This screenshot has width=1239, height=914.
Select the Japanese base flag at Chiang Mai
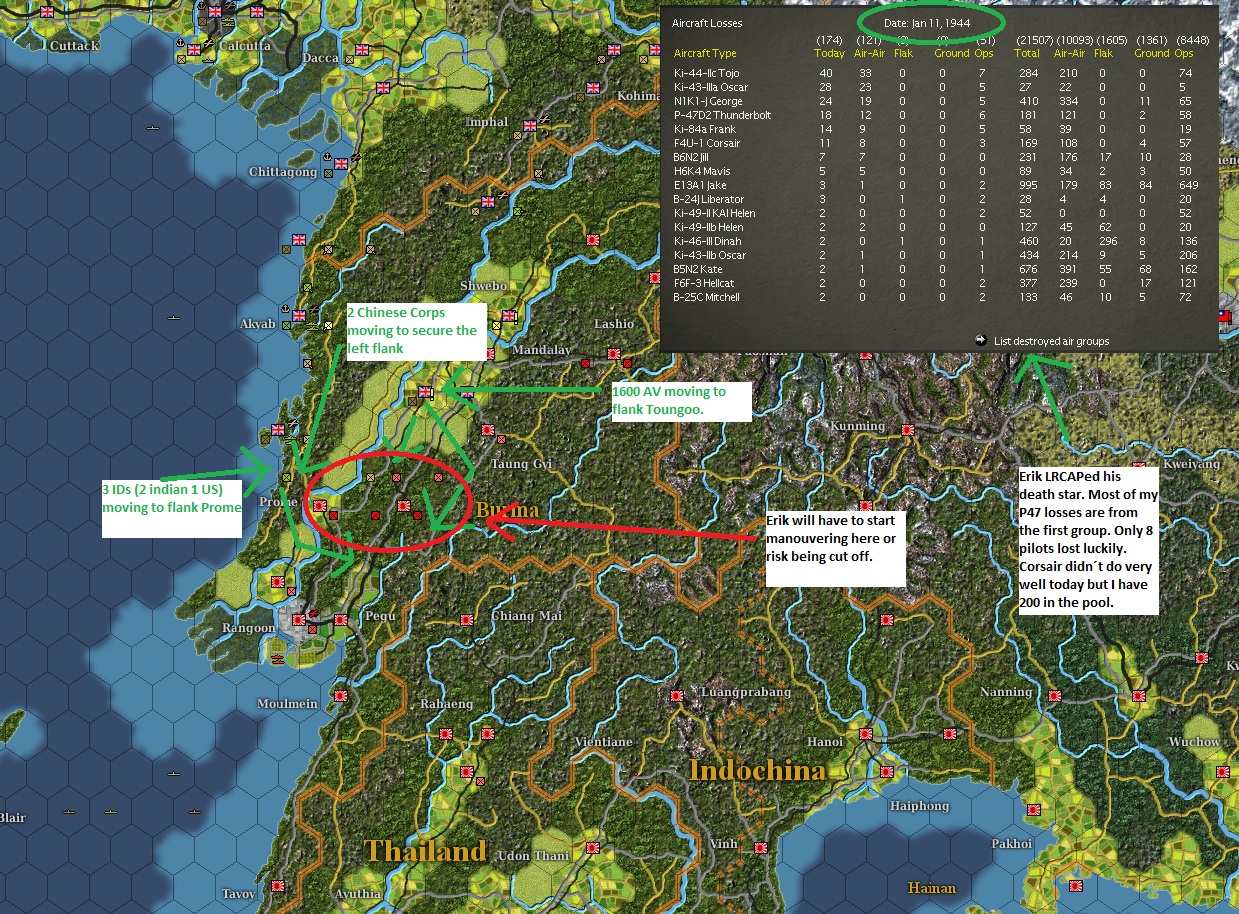(467, 621)
